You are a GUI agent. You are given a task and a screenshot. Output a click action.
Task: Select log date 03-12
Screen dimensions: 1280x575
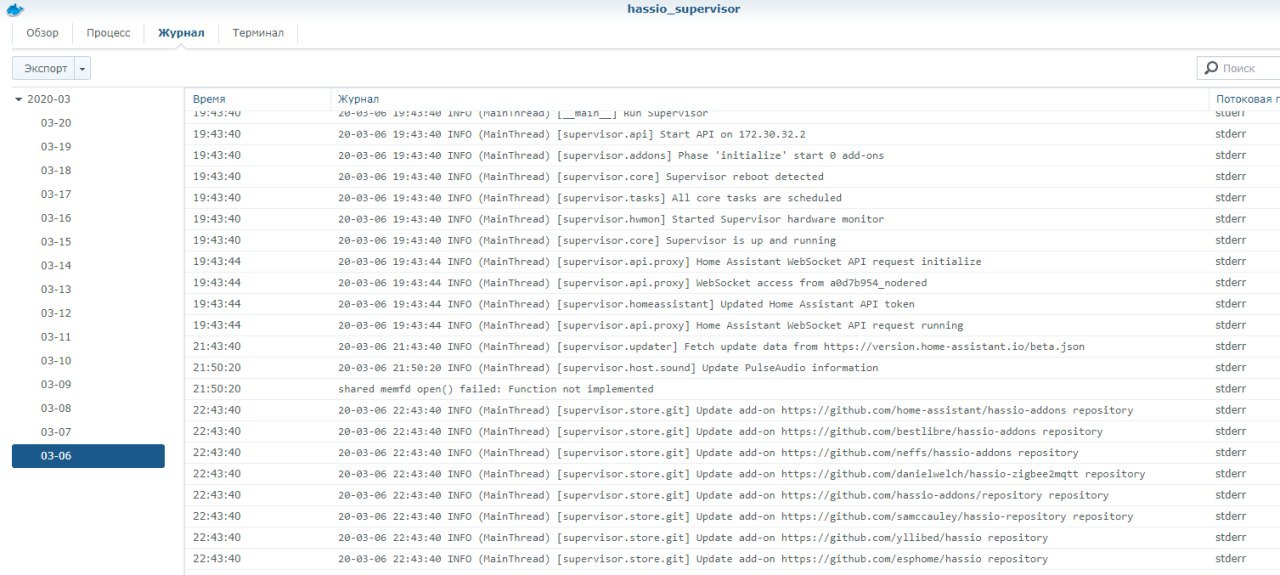tap(56, 313)
